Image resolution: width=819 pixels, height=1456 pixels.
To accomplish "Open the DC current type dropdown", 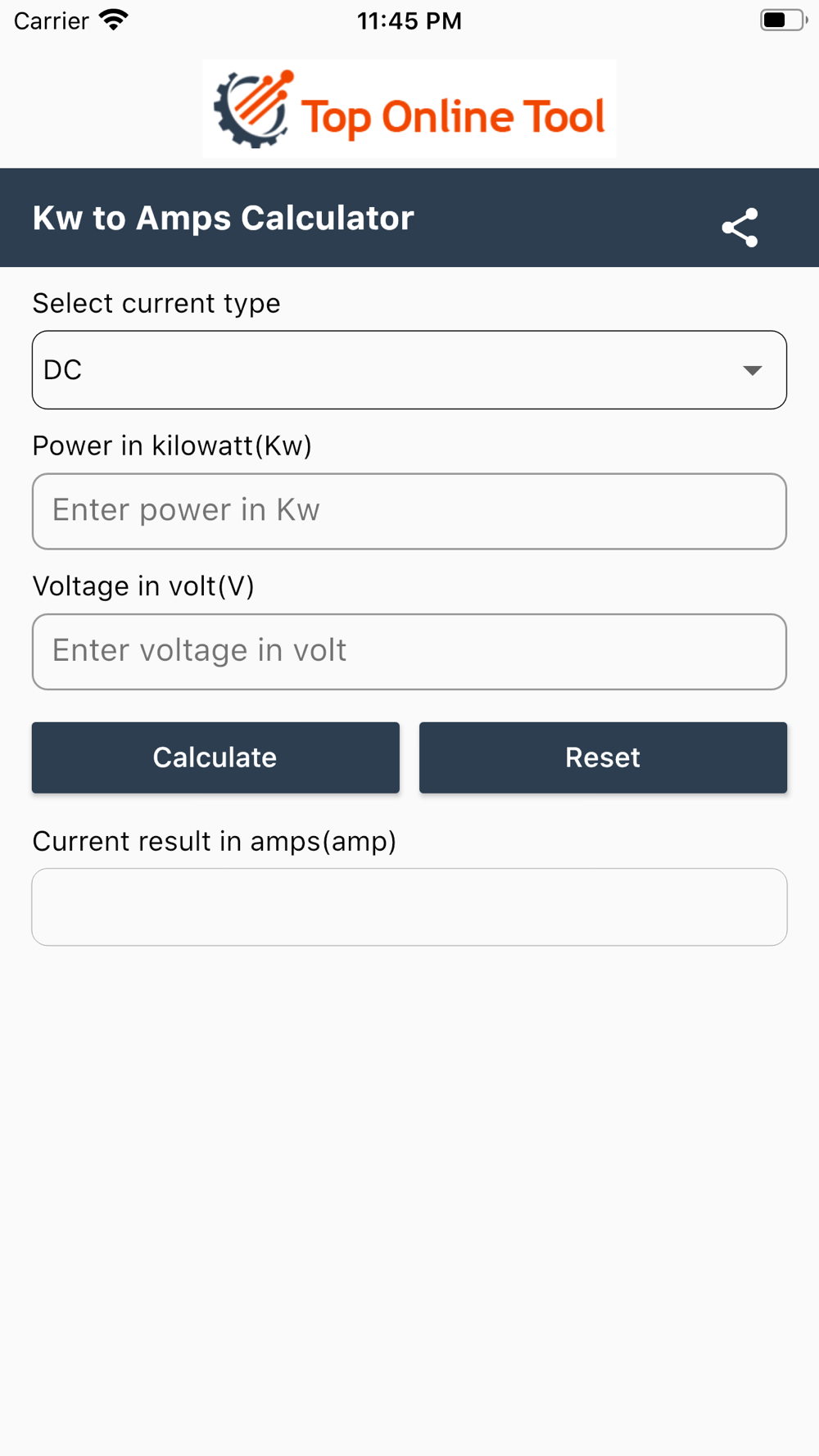I will click(409, 370).
